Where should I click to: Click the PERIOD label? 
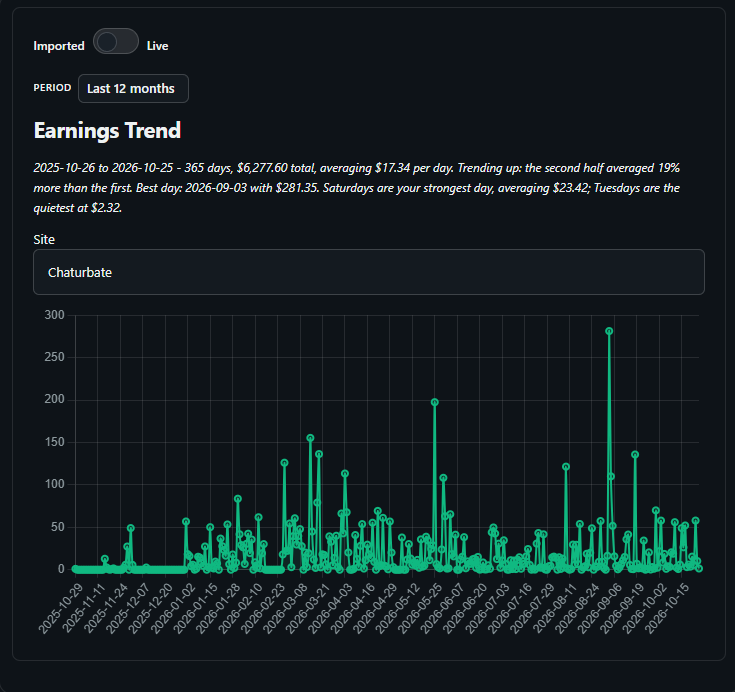[52, 88]
